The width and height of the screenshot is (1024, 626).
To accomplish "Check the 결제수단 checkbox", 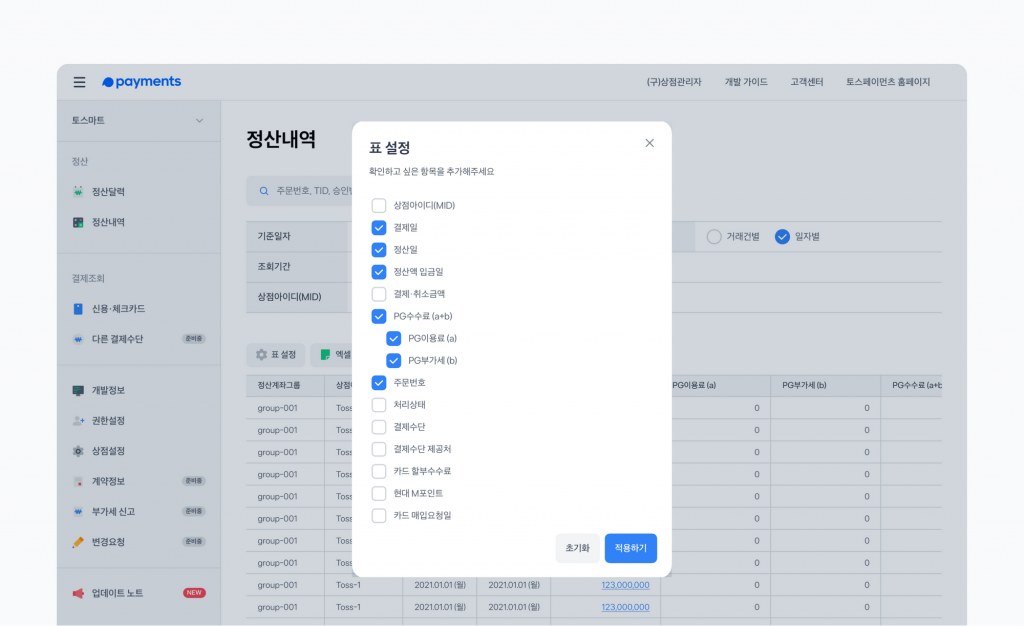I will click(379, 428).
